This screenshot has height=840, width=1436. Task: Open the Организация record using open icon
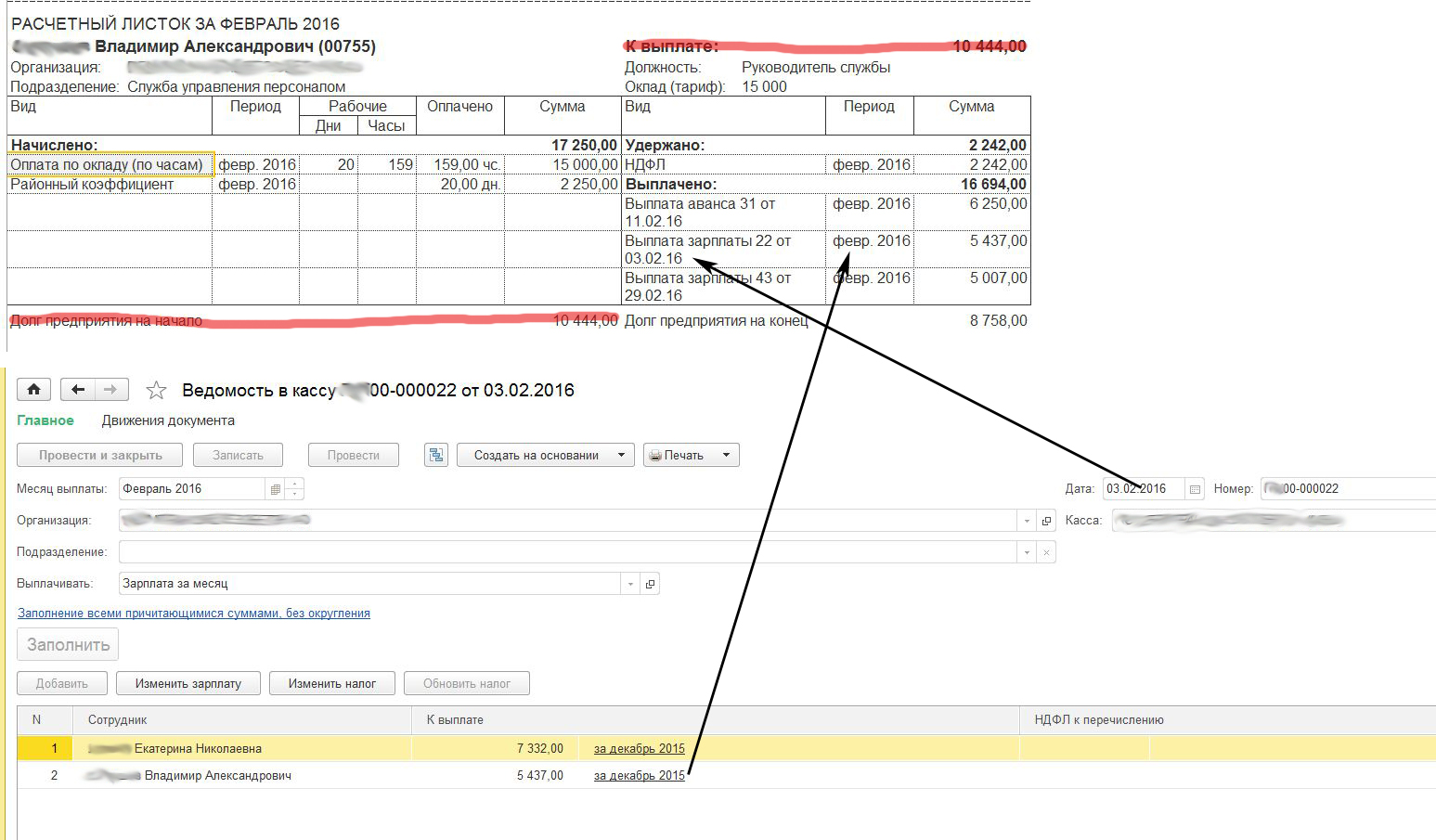click(1046, 521)
